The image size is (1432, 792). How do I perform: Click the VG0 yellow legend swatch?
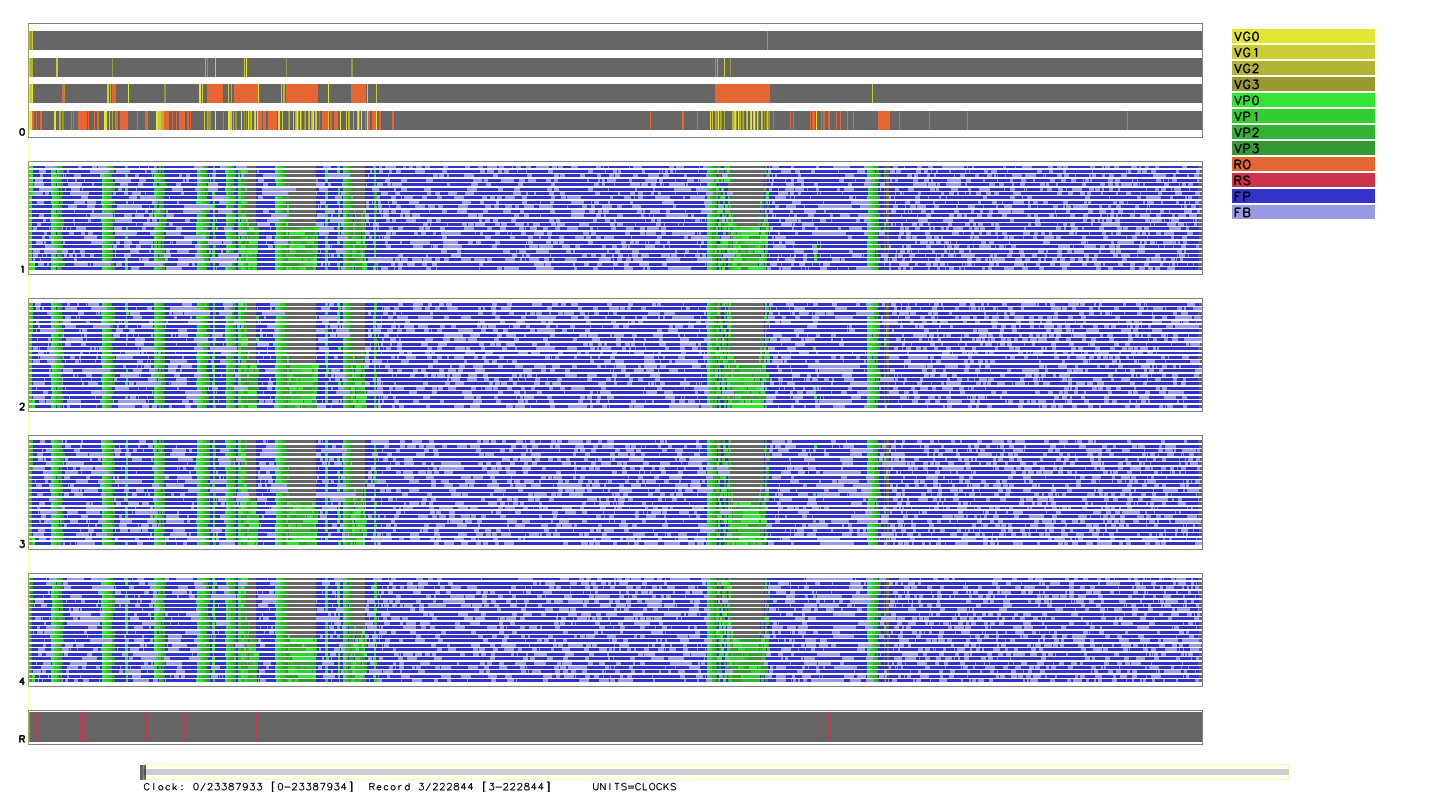pos(1302,36)
